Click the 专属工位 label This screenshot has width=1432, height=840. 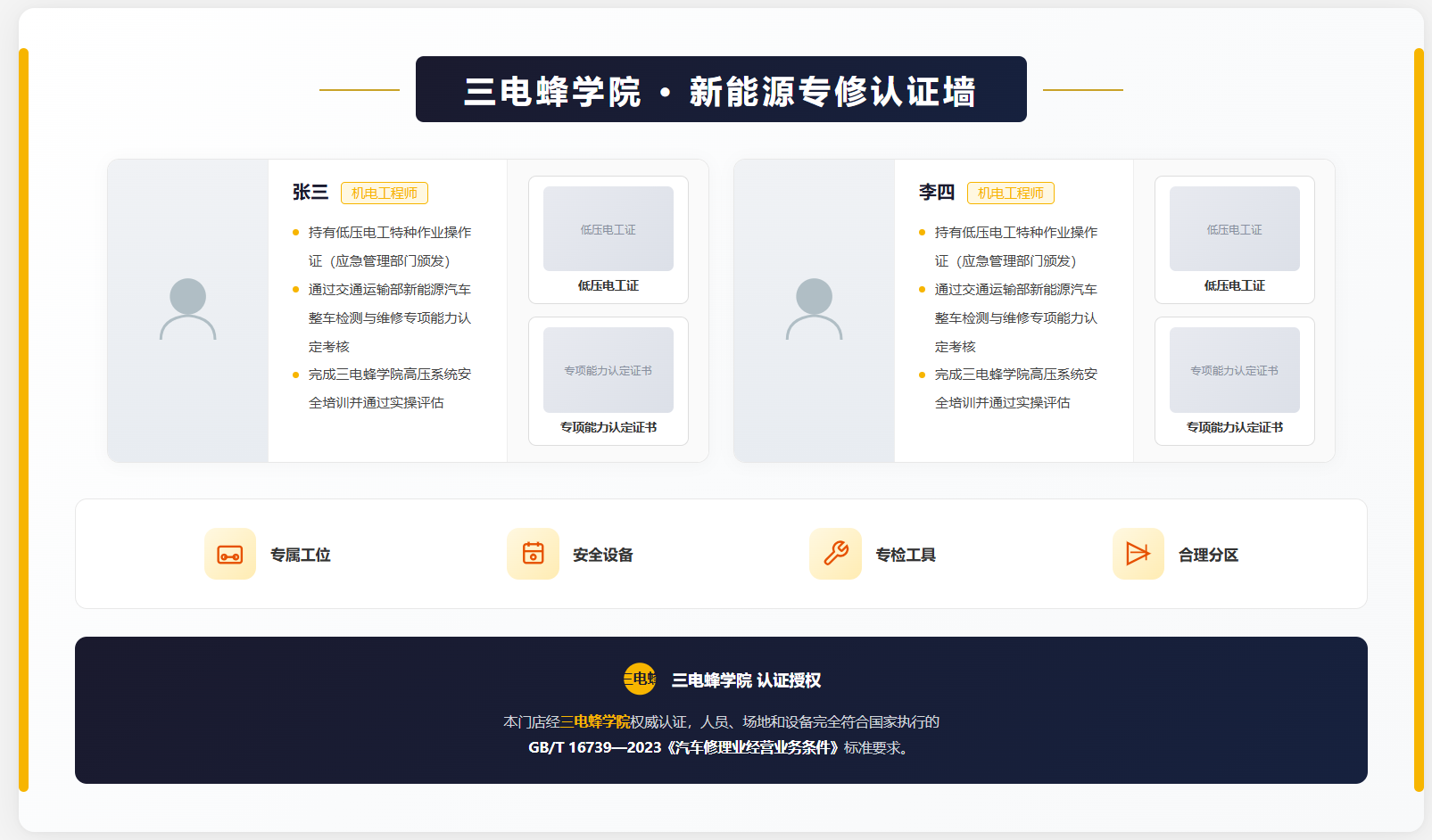pyautogui.click(x=301, y=555)
